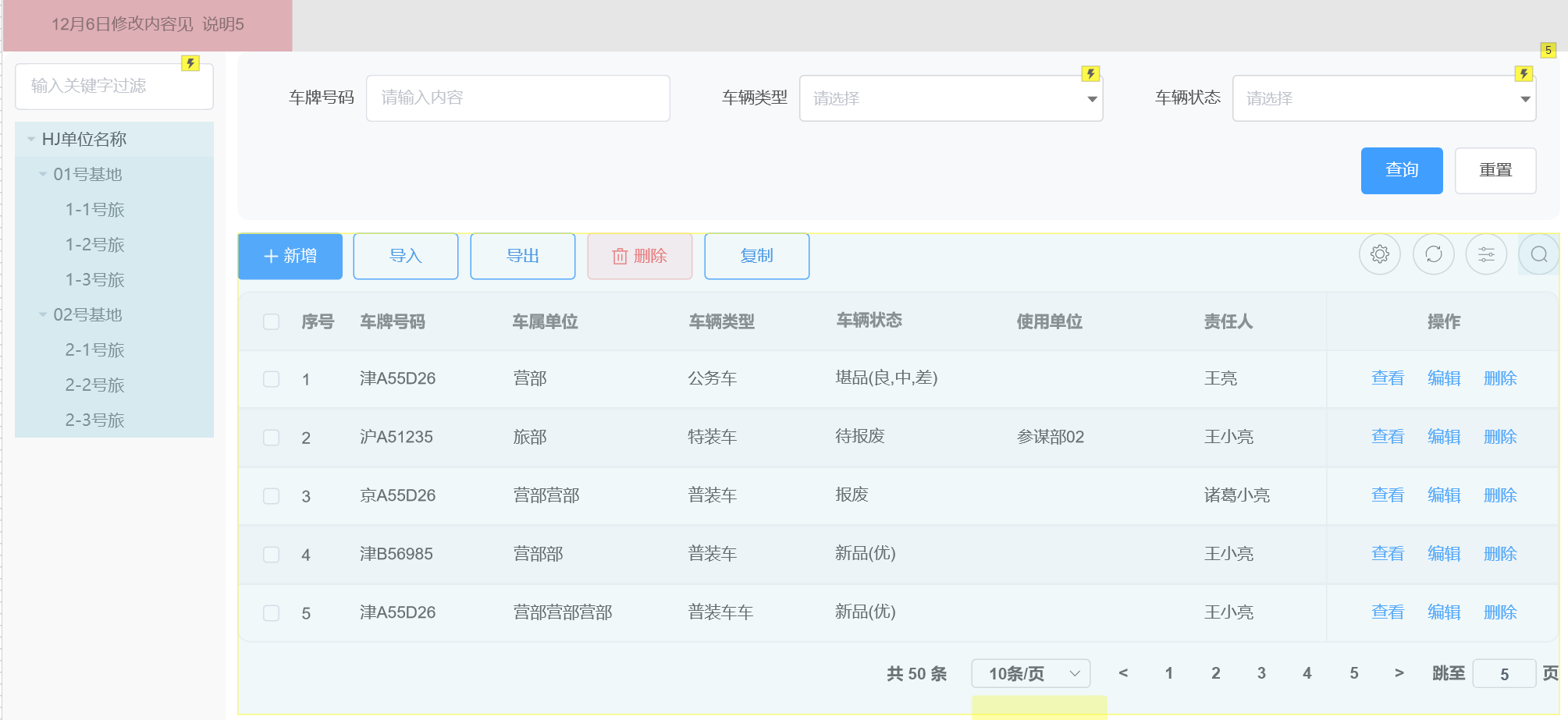The height and width of the screenshot is (720, 1568).
Task: Click 查看 for row 5 营部营部营部
Action: tap(1388, 612)
